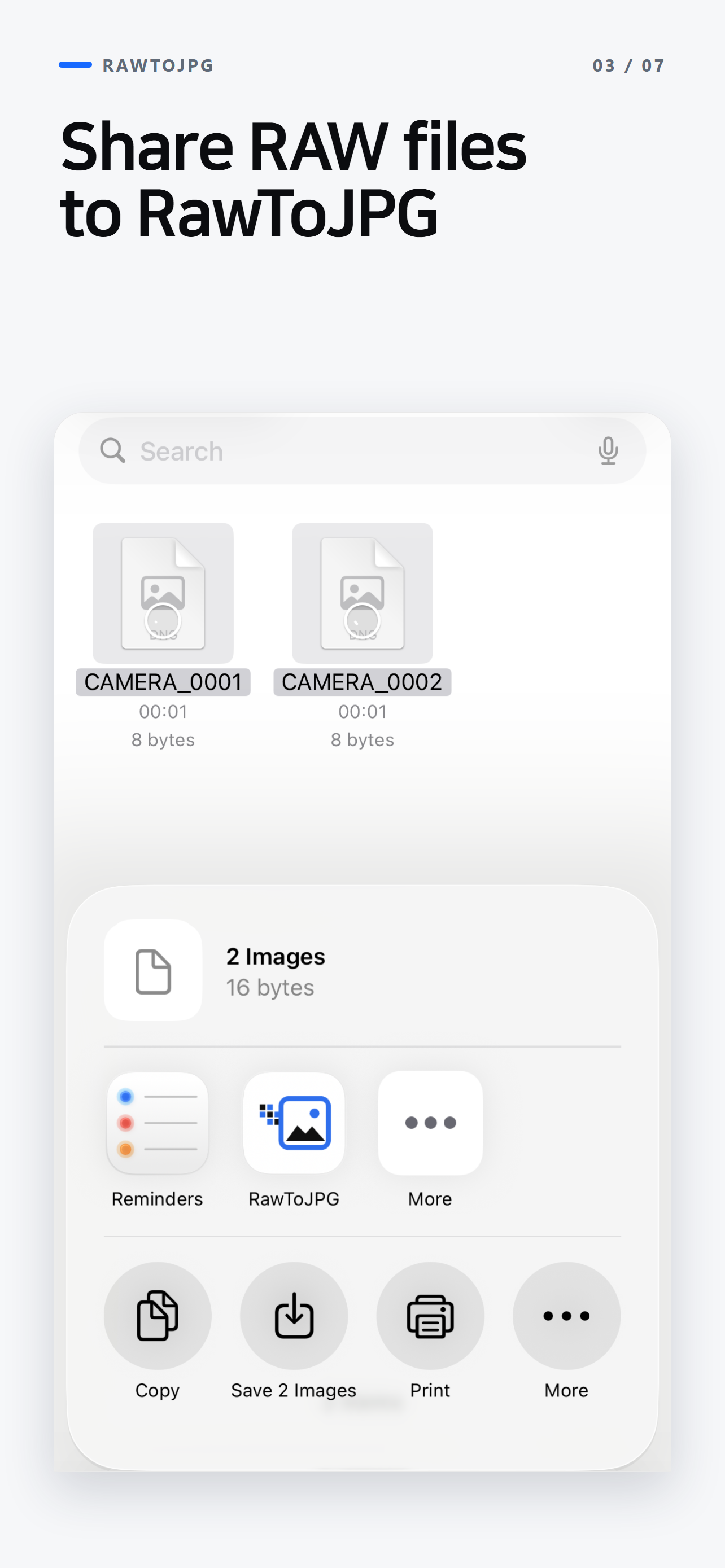The image size is (725, 1568).
Task: Tap the microphone dictation icon
Action: coord(608,451)
